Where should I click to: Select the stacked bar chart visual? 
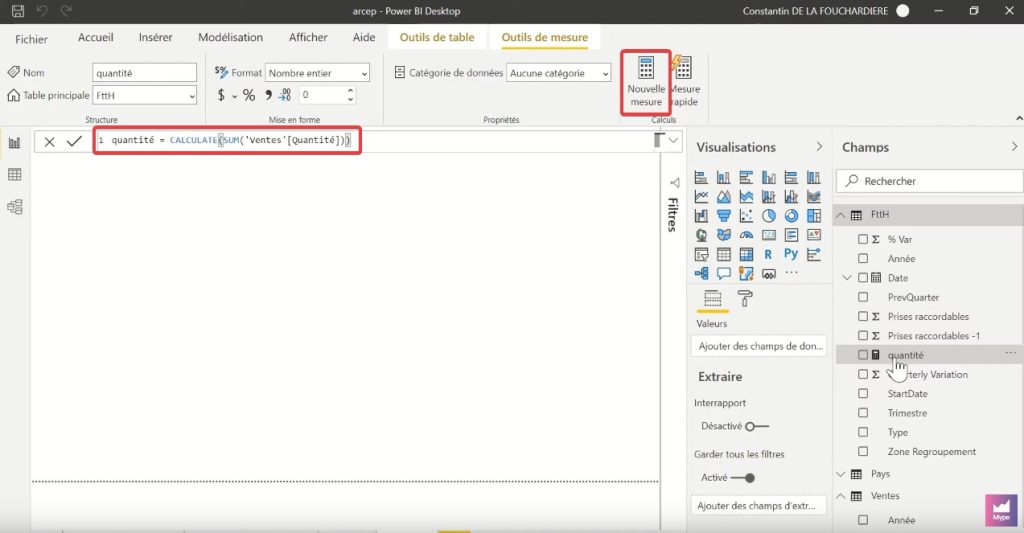[701, 177]
